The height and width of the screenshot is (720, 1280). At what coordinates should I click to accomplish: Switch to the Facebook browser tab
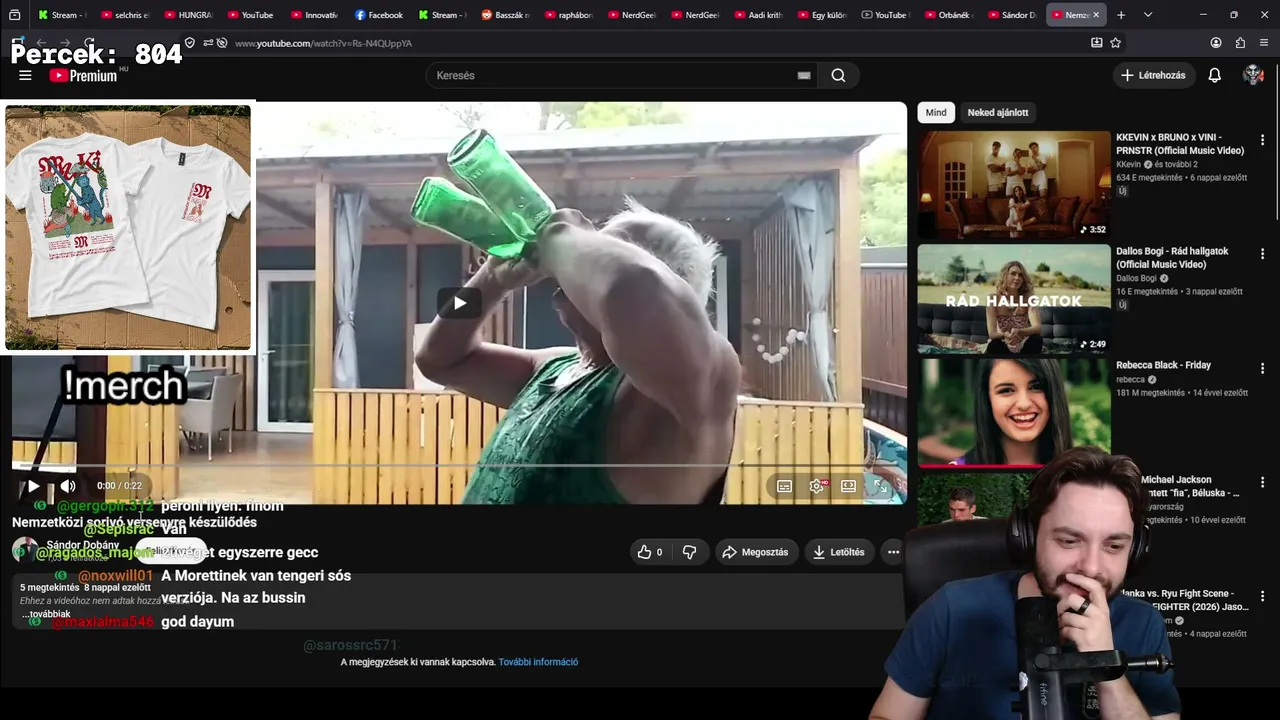click(378, 15)
